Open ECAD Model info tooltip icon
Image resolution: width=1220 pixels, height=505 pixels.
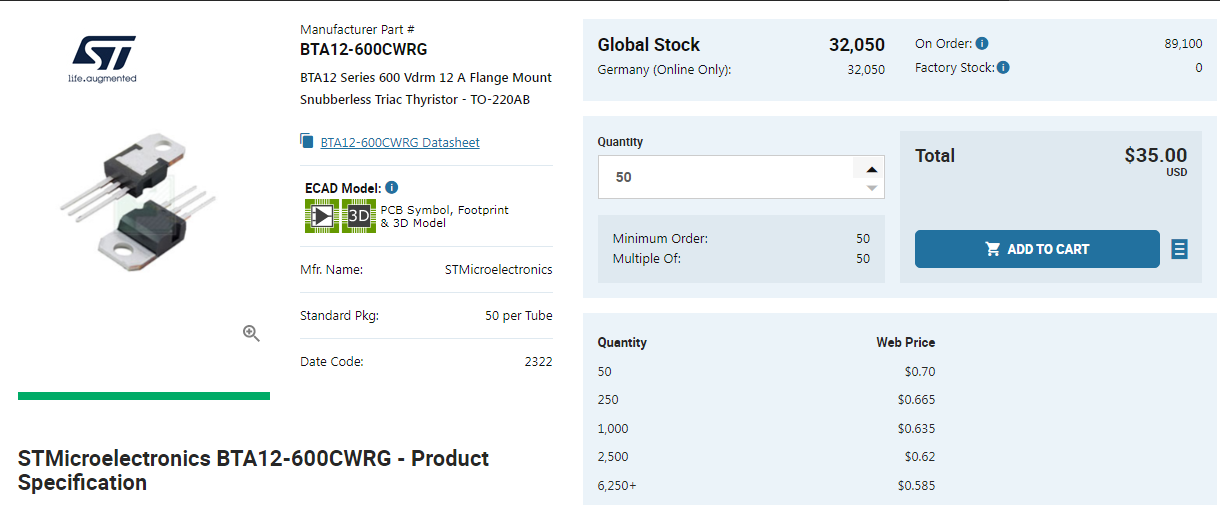[392, 187]
